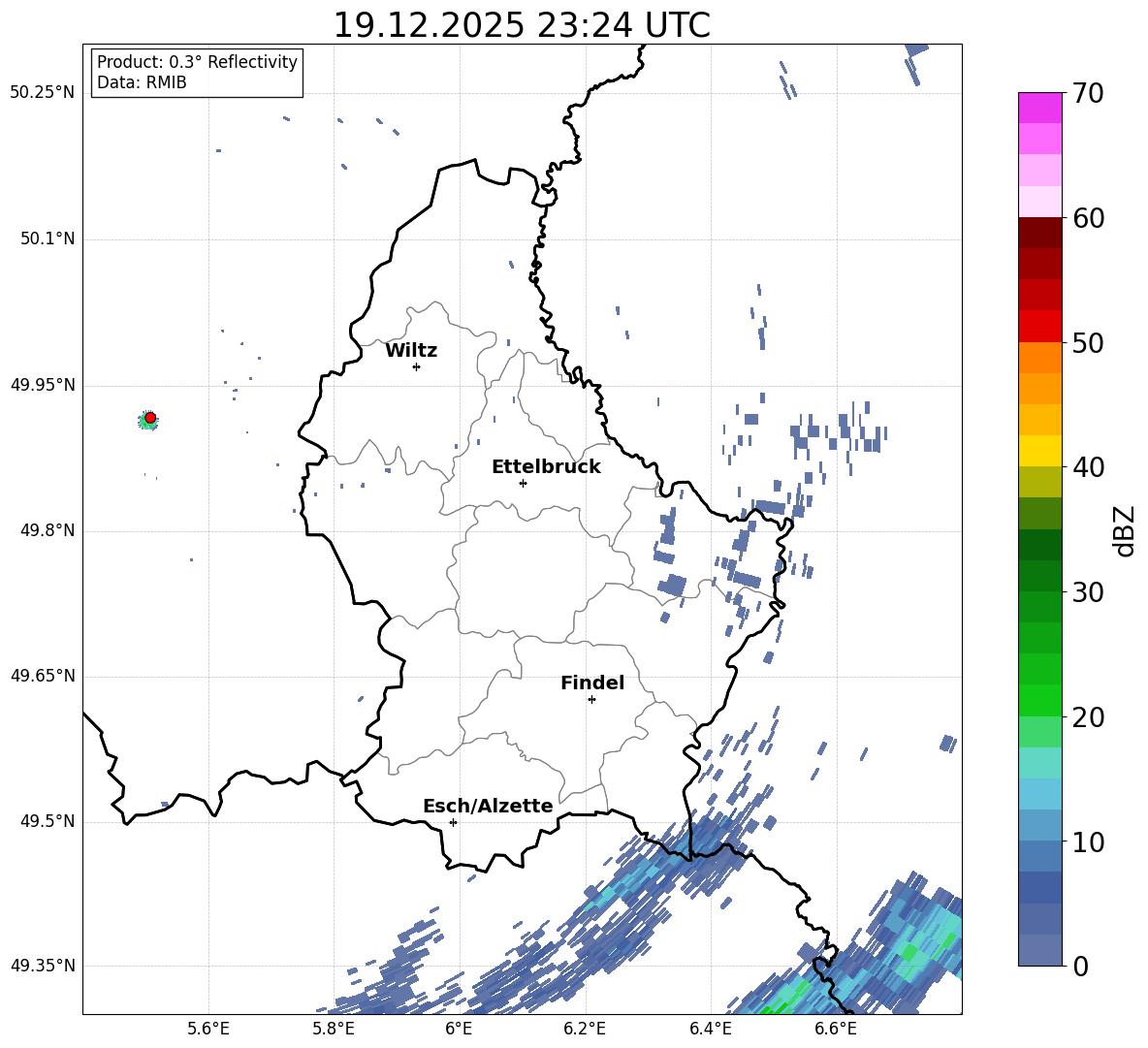The image size is (1148, 1048).
Task: Click the Data: RMIB text
Action: (x=142, y=82)
